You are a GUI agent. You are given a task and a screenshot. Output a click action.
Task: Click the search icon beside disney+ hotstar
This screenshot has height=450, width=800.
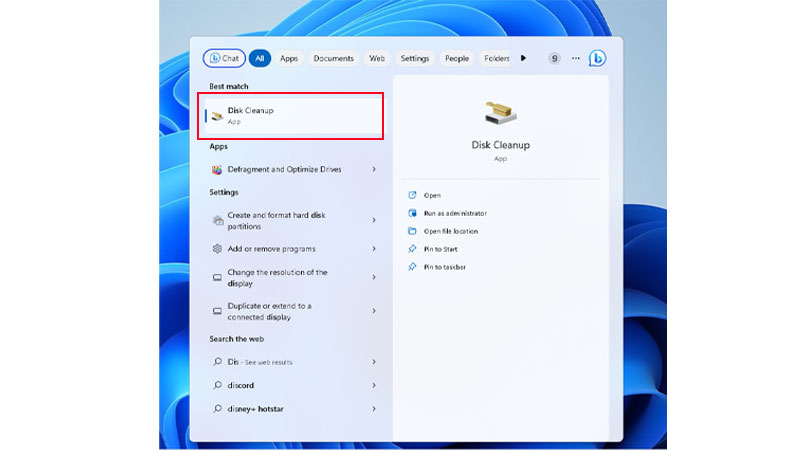pos(217,409)
